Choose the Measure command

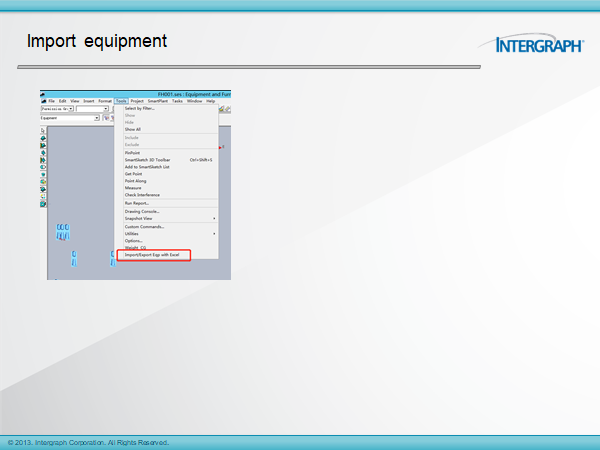tap(167, 188)
